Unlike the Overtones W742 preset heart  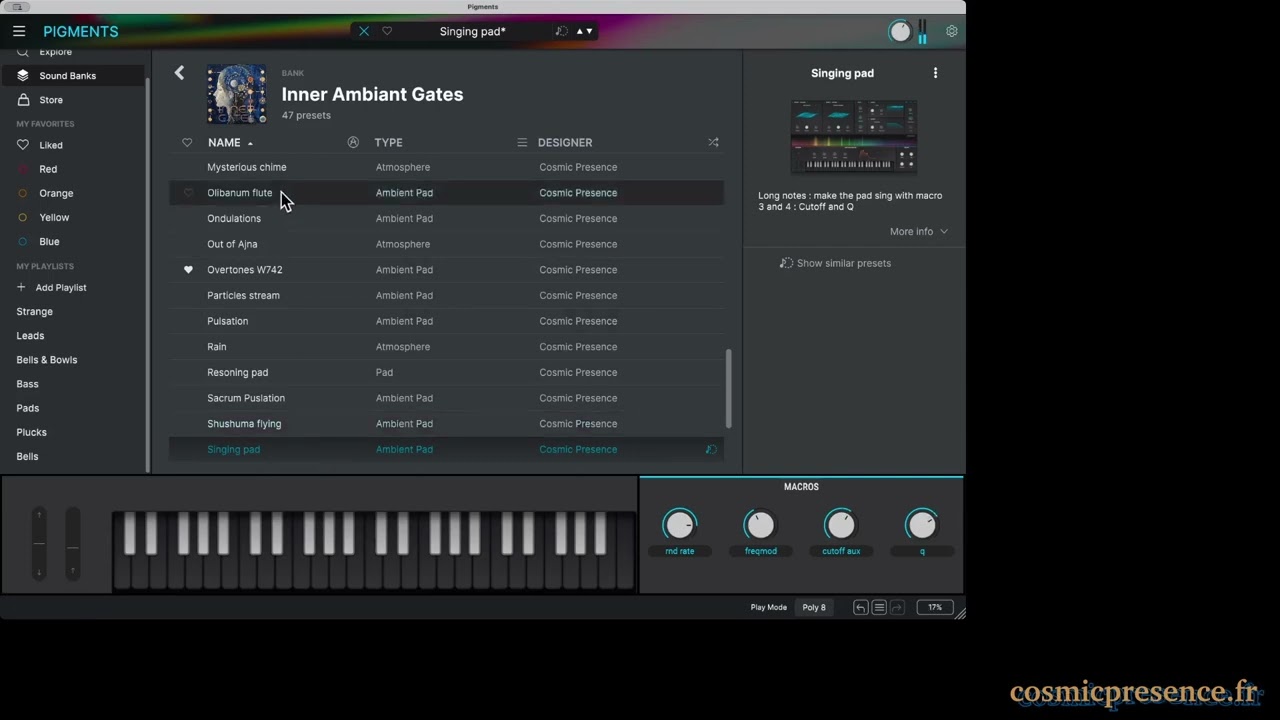[x=188, y=270]
